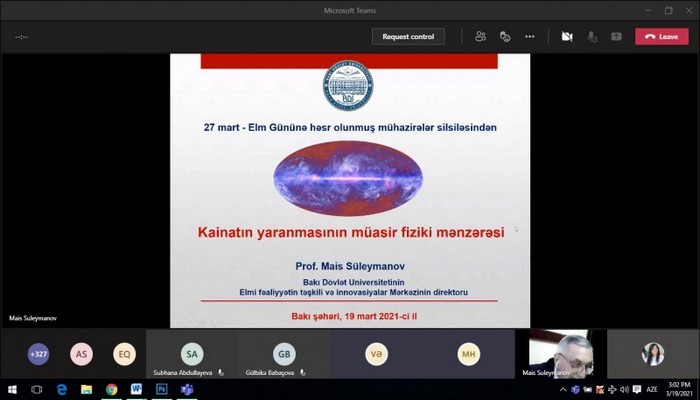
Task: Select the EQ participant avatar
Action: click(124, 353)
